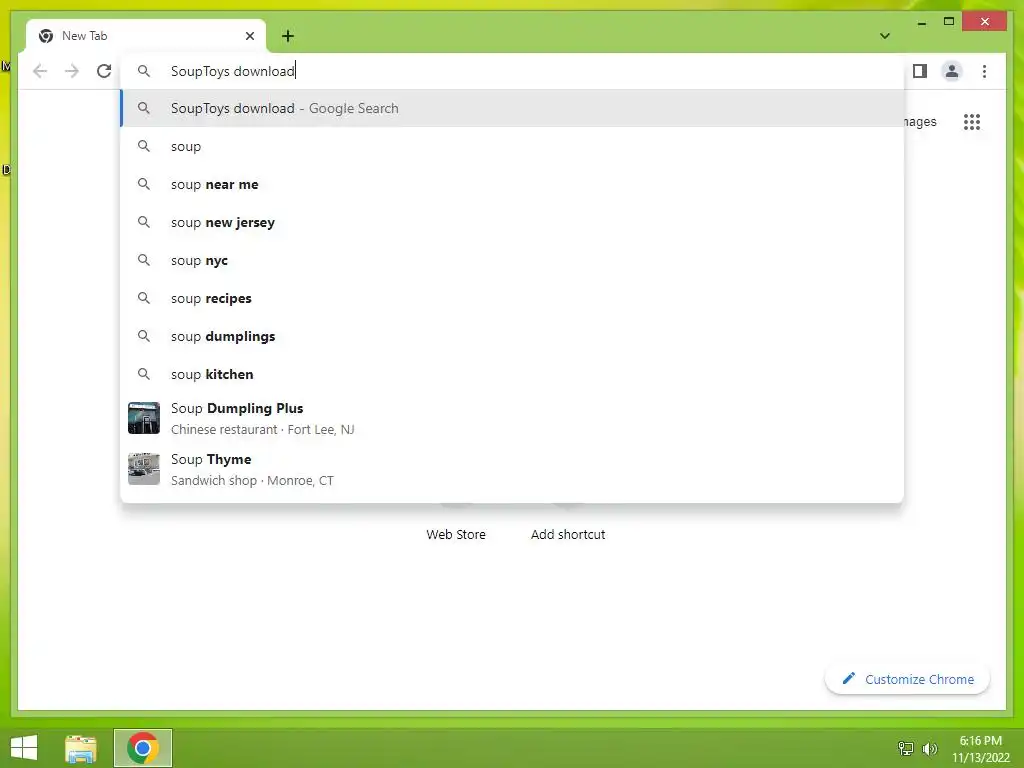
Task: Select the New Tab tab
Action: 146,36
